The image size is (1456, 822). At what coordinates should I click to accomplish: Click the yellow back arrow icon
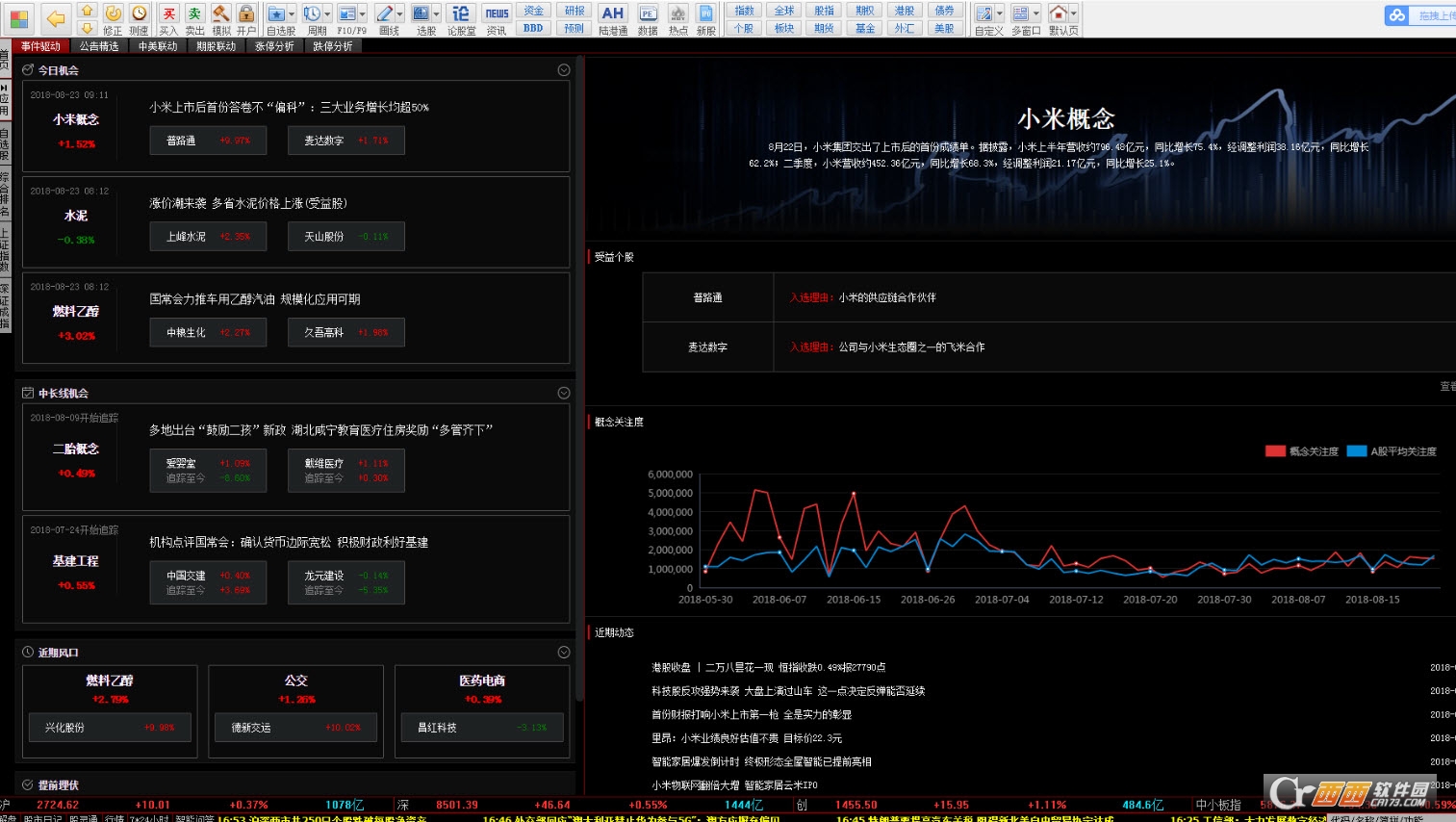point(56,18)
